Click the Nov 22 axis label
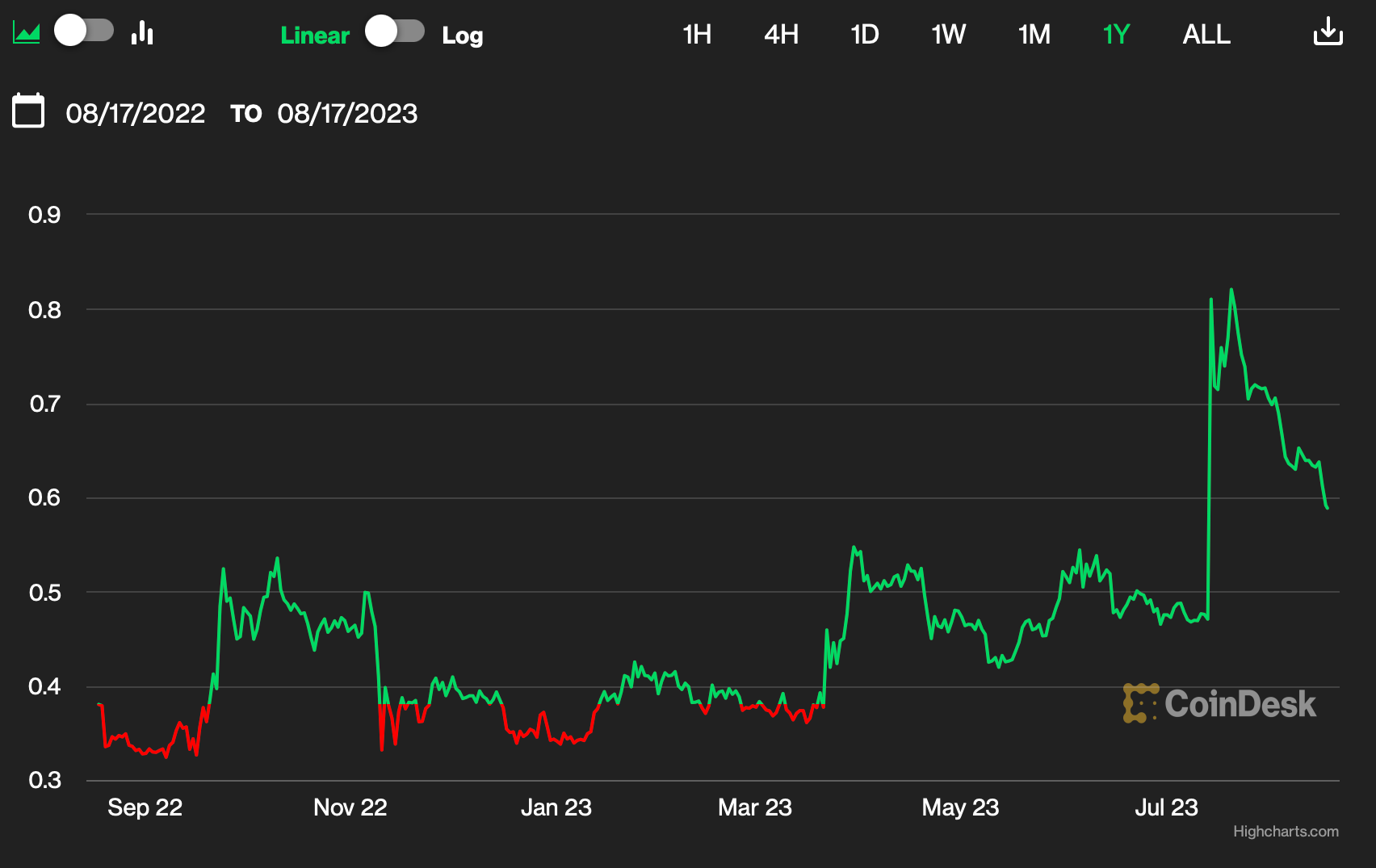This screenshot has width=1376, height=868. (x=350, y=807)
